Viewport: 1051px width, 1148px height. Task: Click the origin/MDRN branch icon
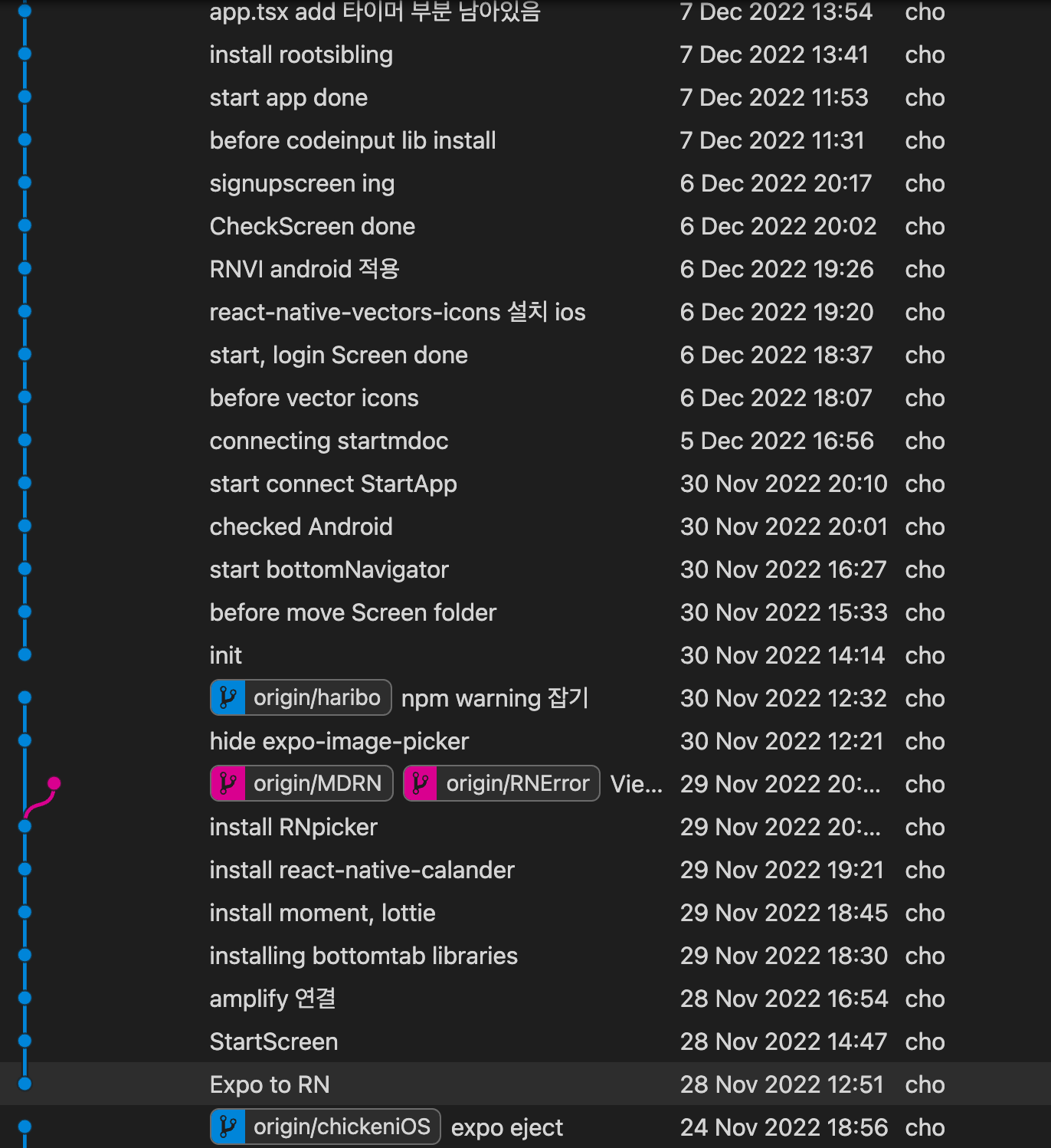[x=228, y=783]
